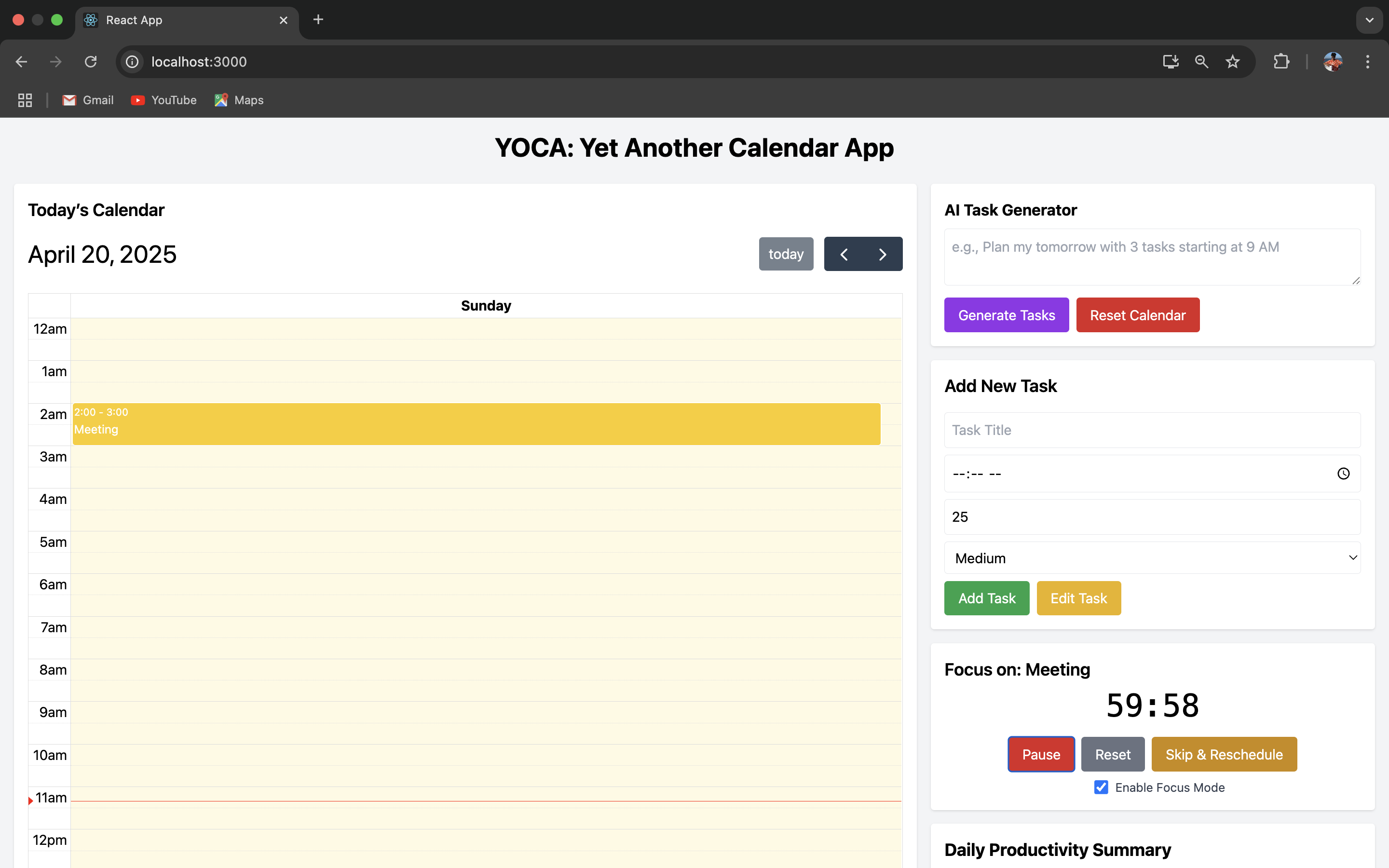Click into the Task Title field

click(x=1152, y=430)
